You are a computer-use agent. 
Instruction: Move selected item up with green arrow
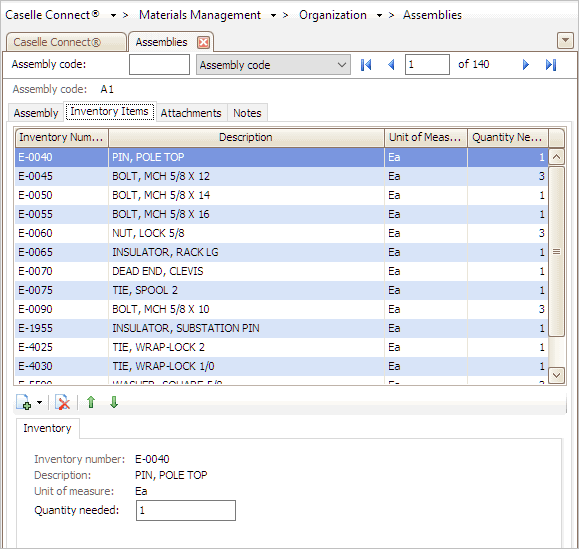click(91, 402)
